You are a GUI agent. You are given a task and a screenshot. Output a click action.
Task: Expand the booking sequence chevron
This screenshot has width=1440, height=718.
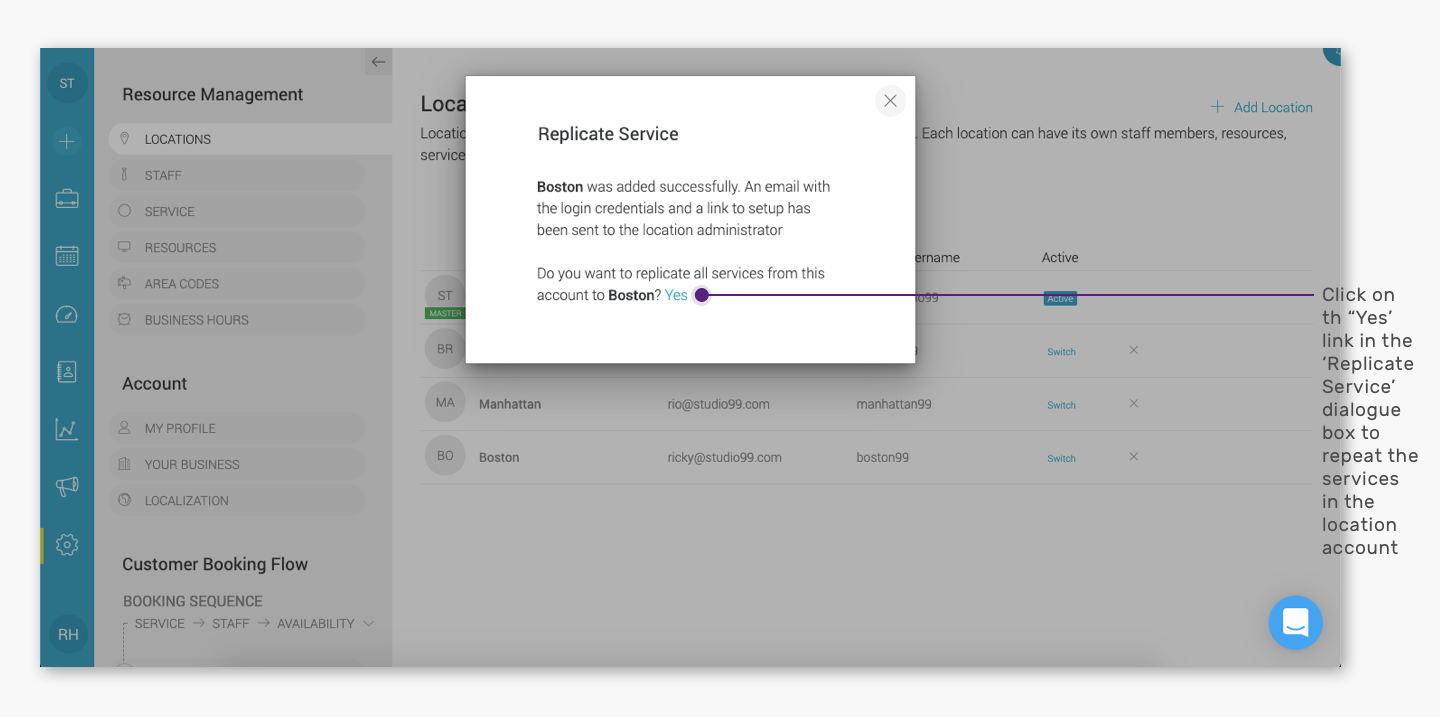point(368,624)
